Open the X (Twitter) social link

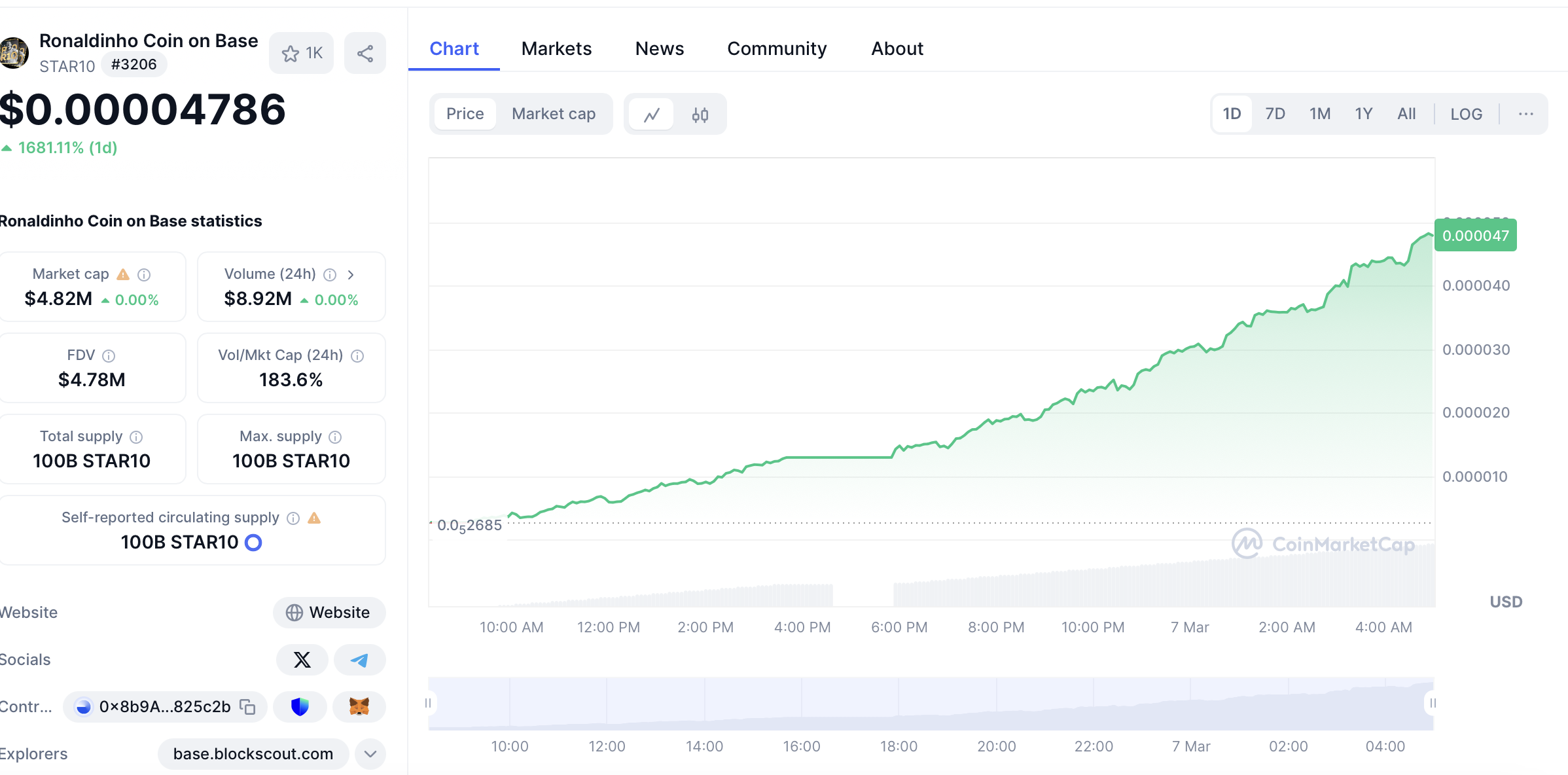click(x=302, y=660)
